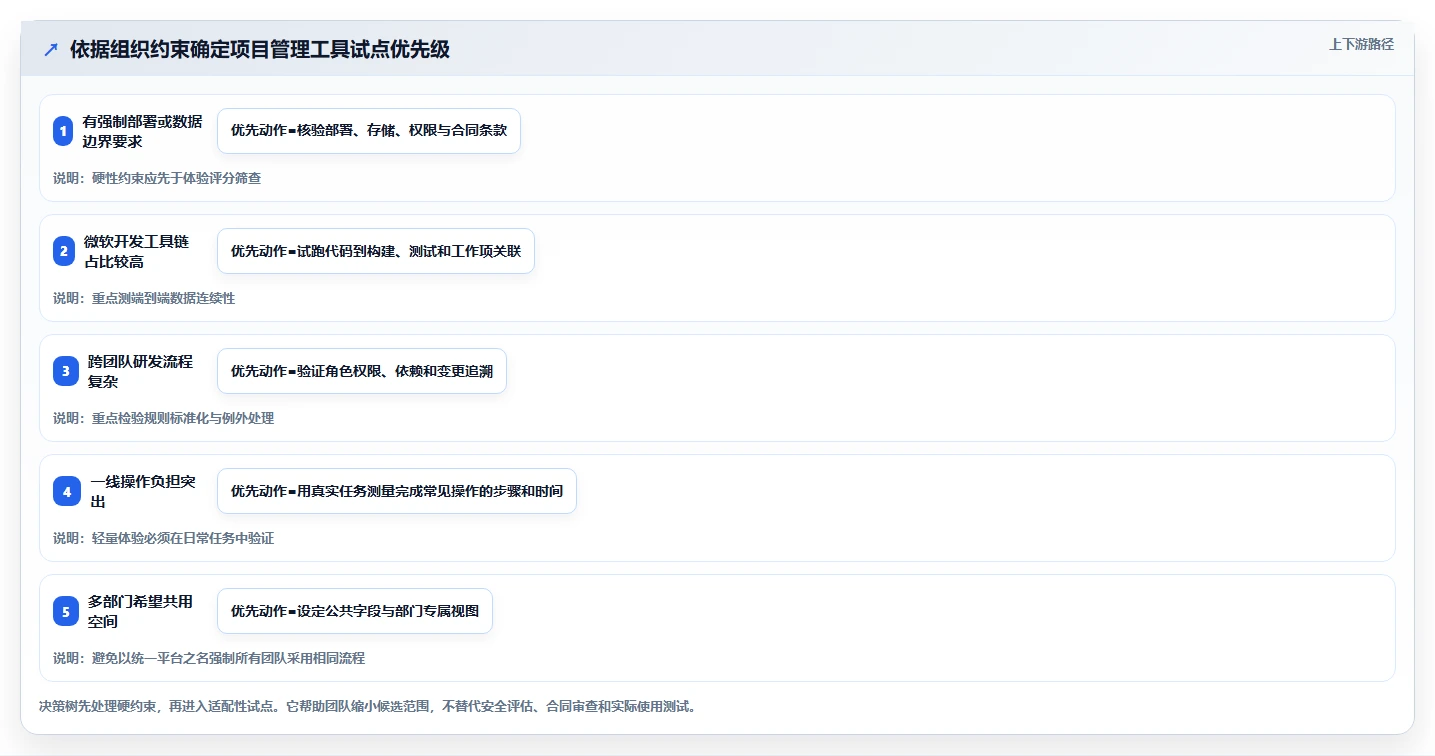Click the 上下游路径 label at top right

[1361, 44]
